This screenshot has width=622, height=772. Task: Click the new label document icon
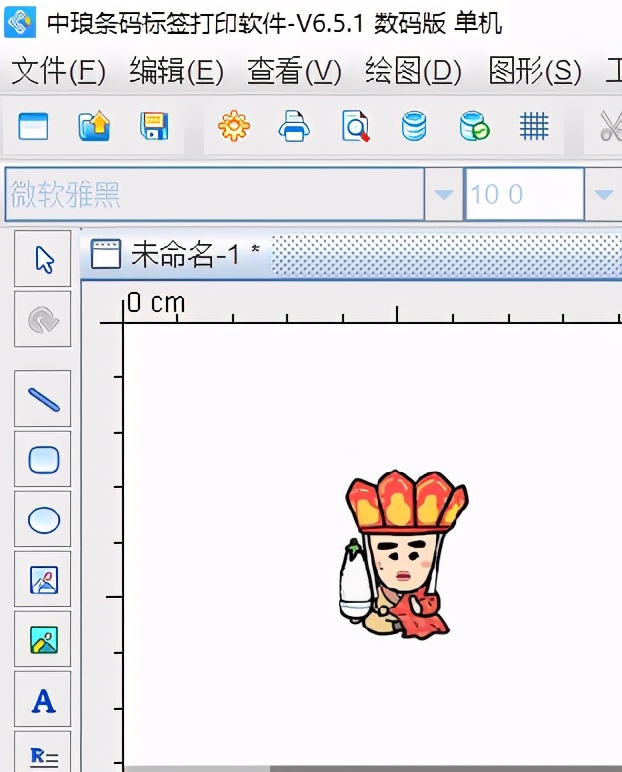tap(33, 126)
